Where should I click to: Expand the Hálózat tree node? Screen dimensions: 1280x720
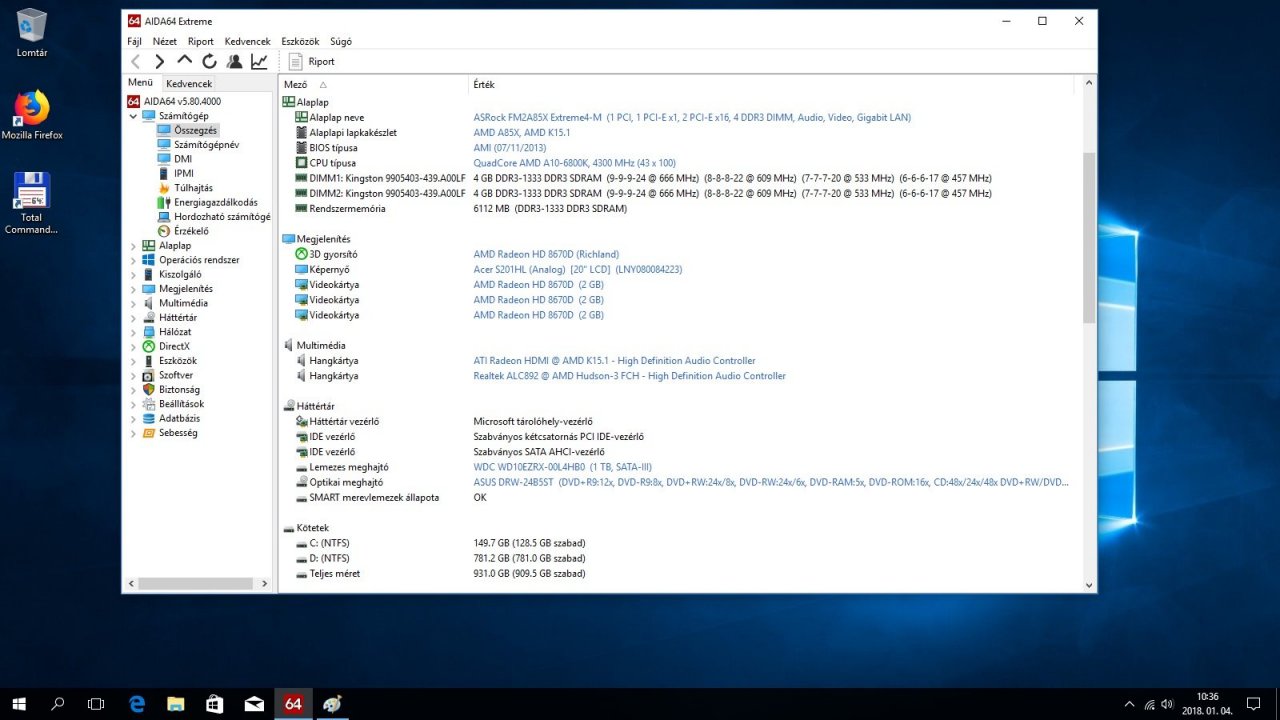(x=134, y=332)
